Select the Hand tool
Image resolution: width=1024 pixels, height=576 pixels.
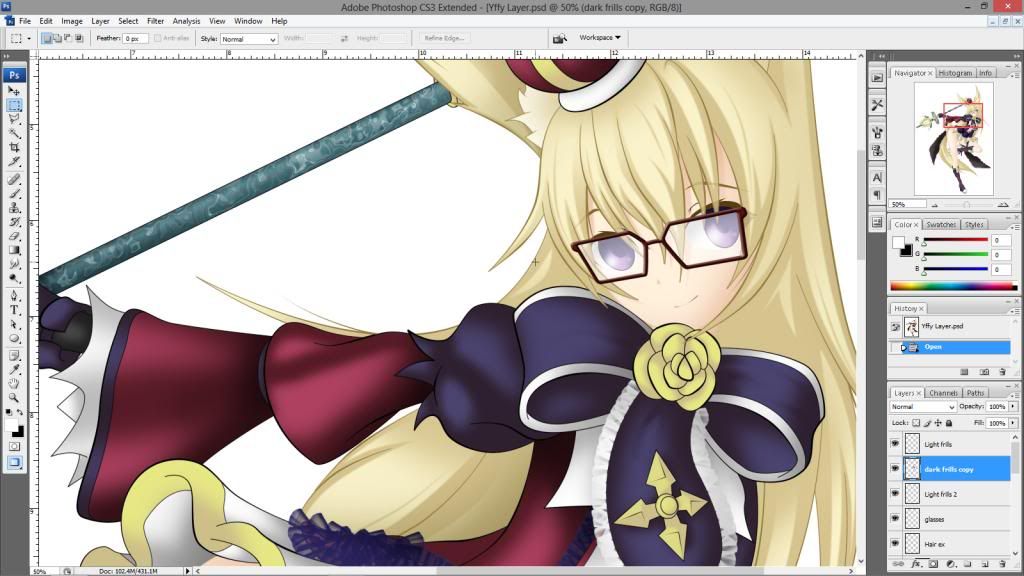[15, 383]
